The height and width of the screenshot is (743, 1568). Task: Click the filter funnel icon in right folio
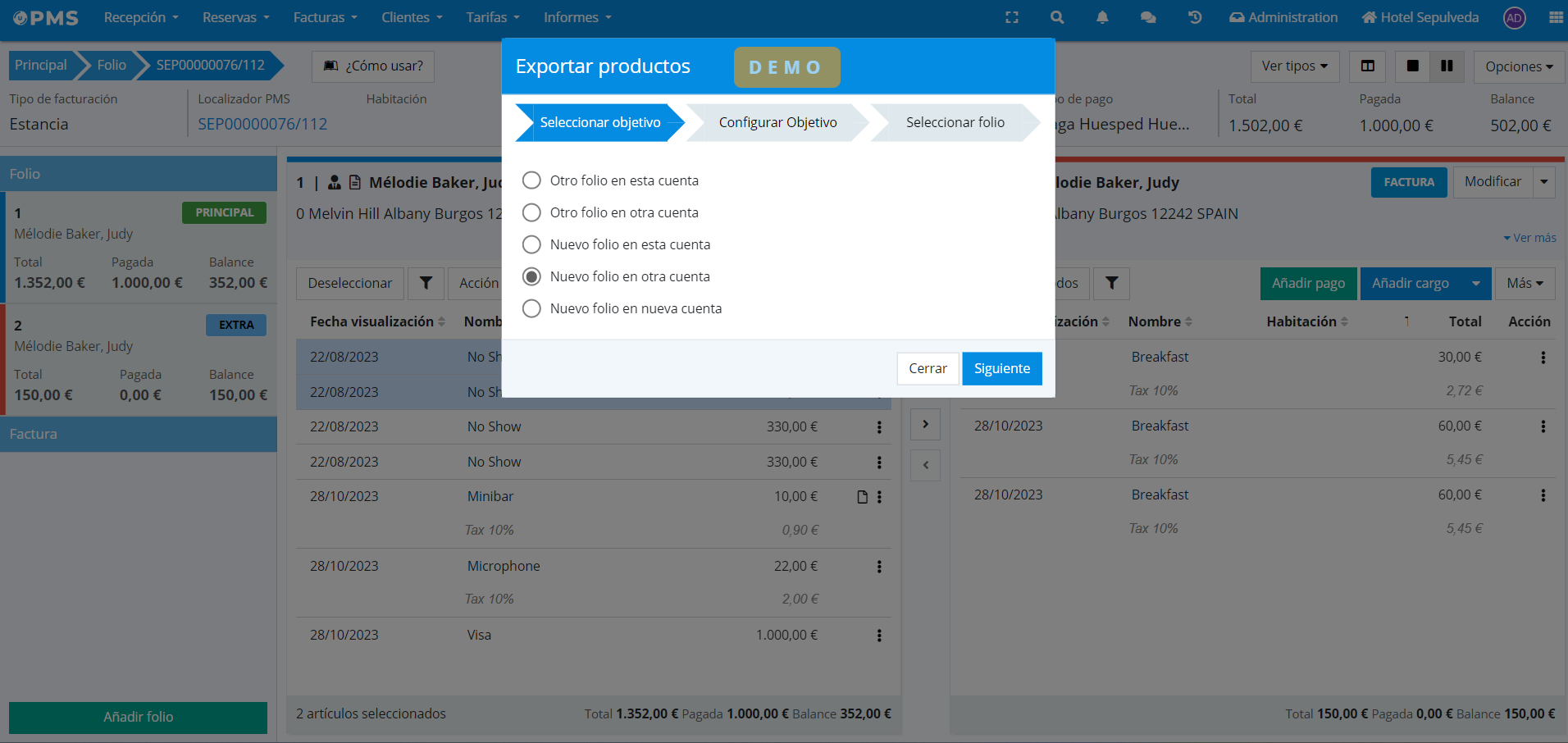click(1111, 283)
